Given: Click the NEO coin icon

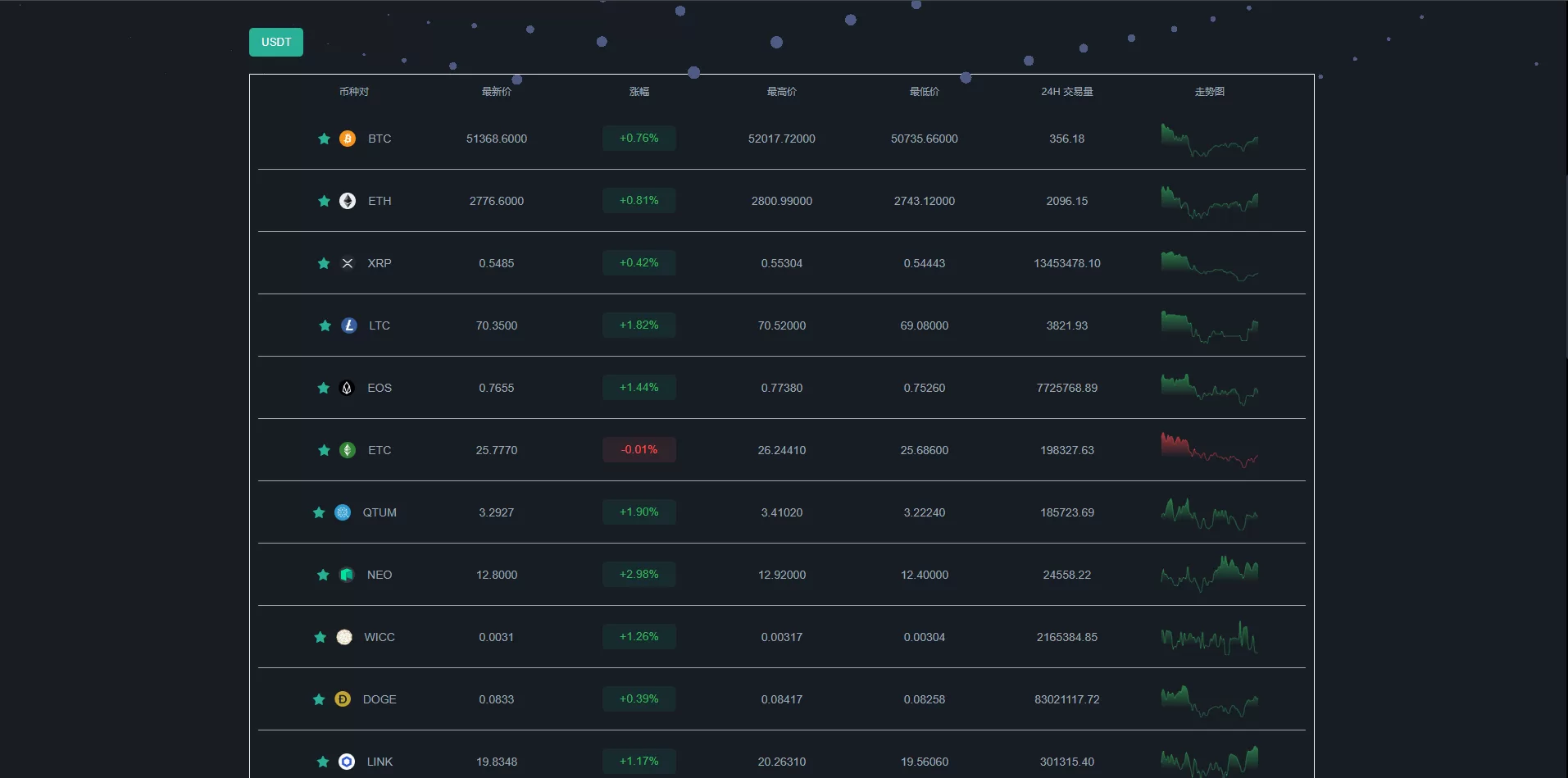Looking at the screenshot, I should coord(347,575).
